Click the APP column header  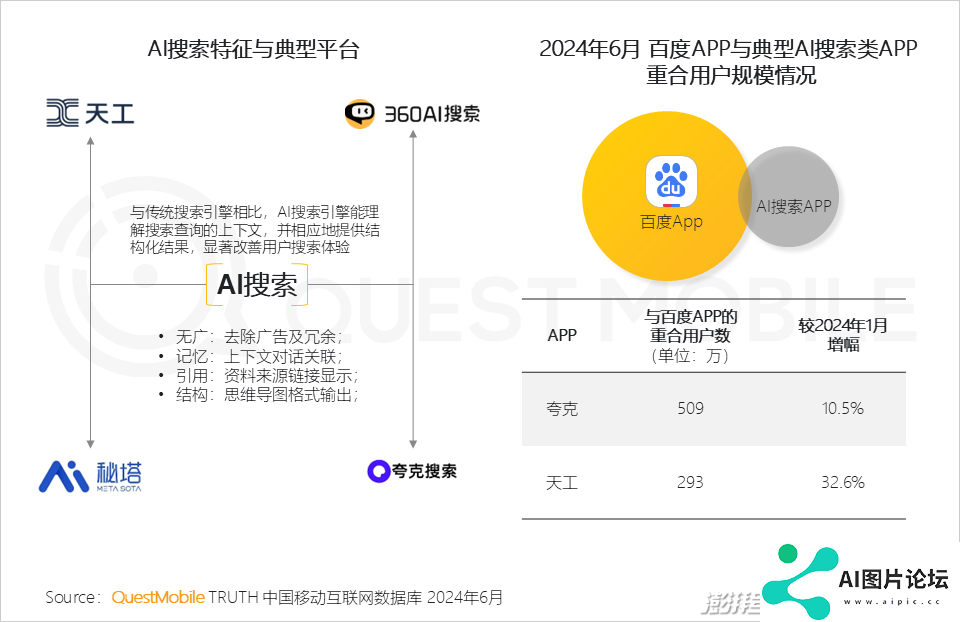pos(562,335)
